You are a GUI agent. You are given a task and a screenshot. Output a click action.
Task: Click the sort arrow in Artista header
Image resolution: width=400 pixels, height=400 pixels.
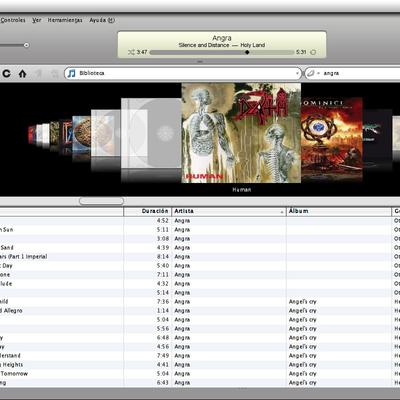(x=282, y=212)
